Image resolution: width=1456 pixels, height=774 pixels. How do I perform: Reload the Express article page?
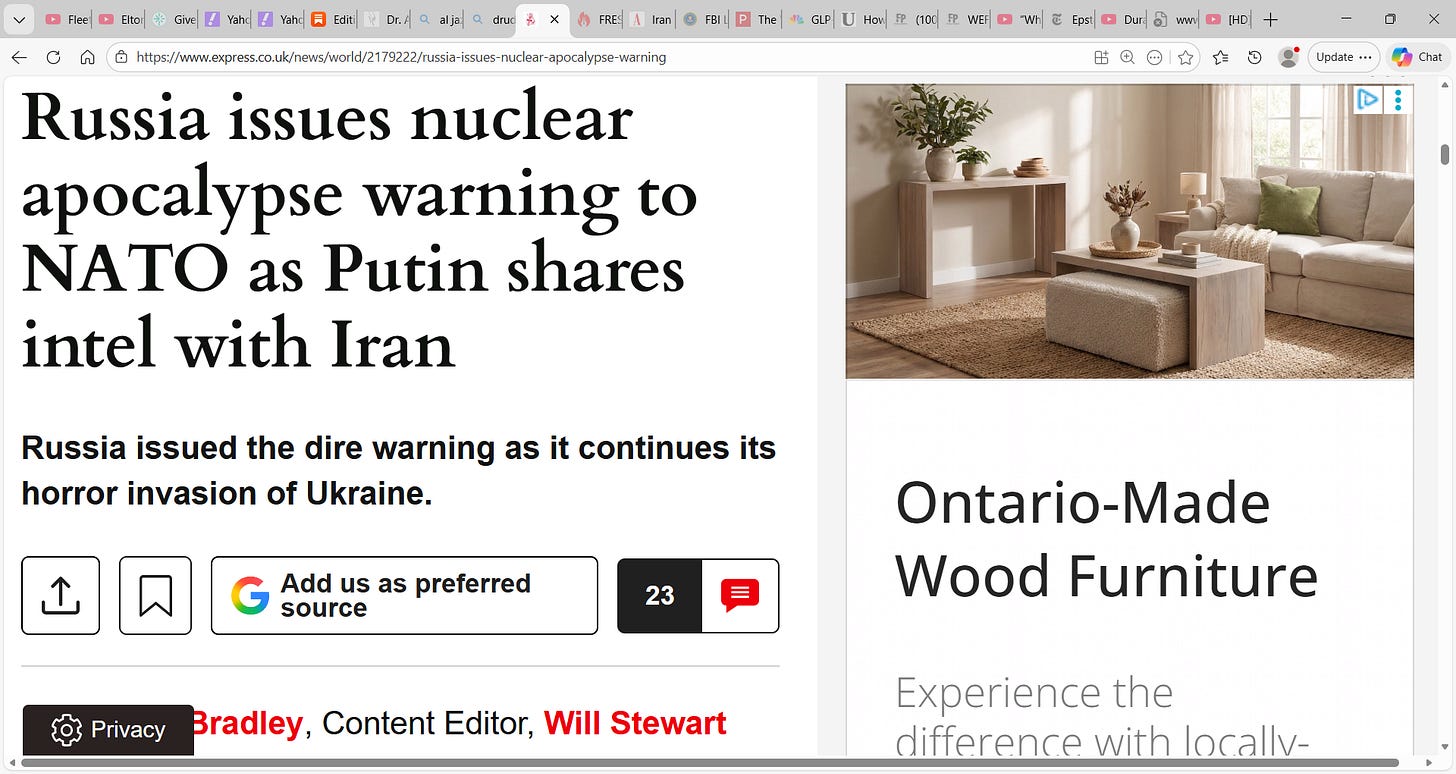pos(54,57)
